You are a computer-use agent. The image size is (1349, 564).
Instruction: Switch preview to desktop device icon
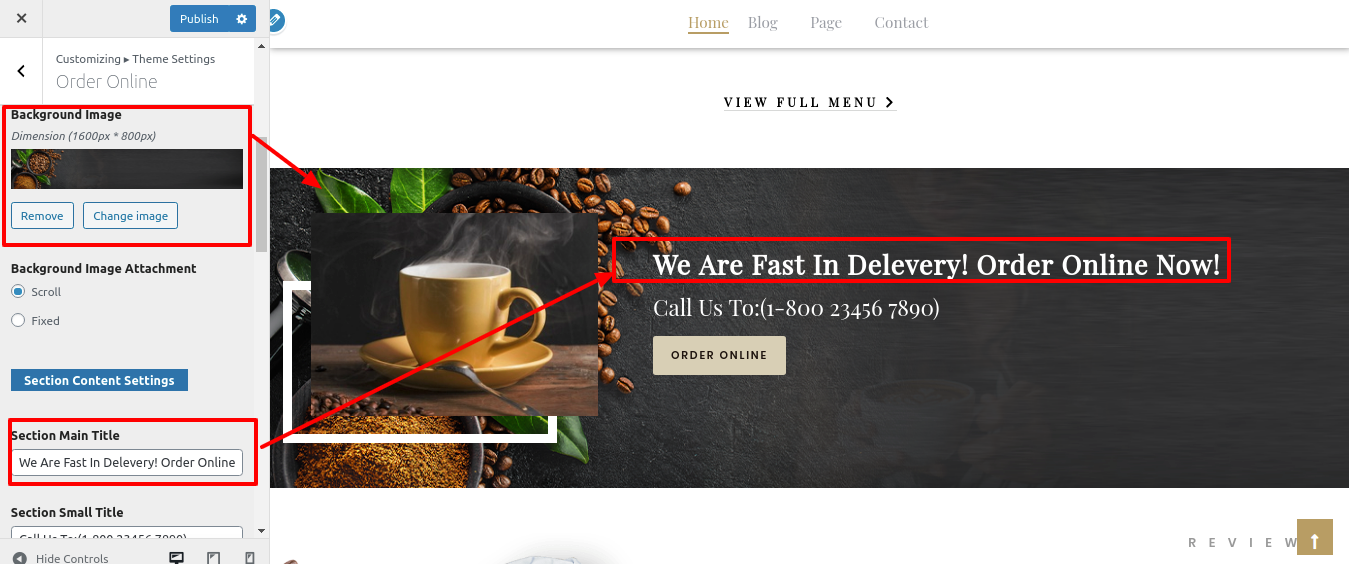pyautogui.click(x=177, y=558)
